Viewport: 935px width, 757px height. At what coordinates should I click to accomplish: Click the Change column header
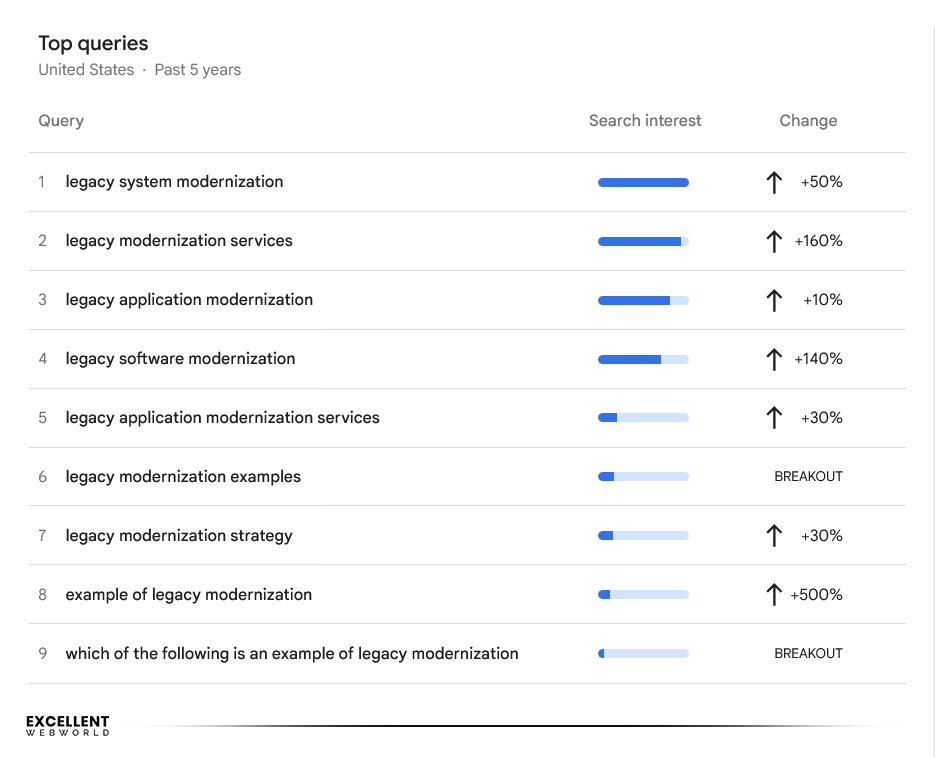tap(808, 120)
